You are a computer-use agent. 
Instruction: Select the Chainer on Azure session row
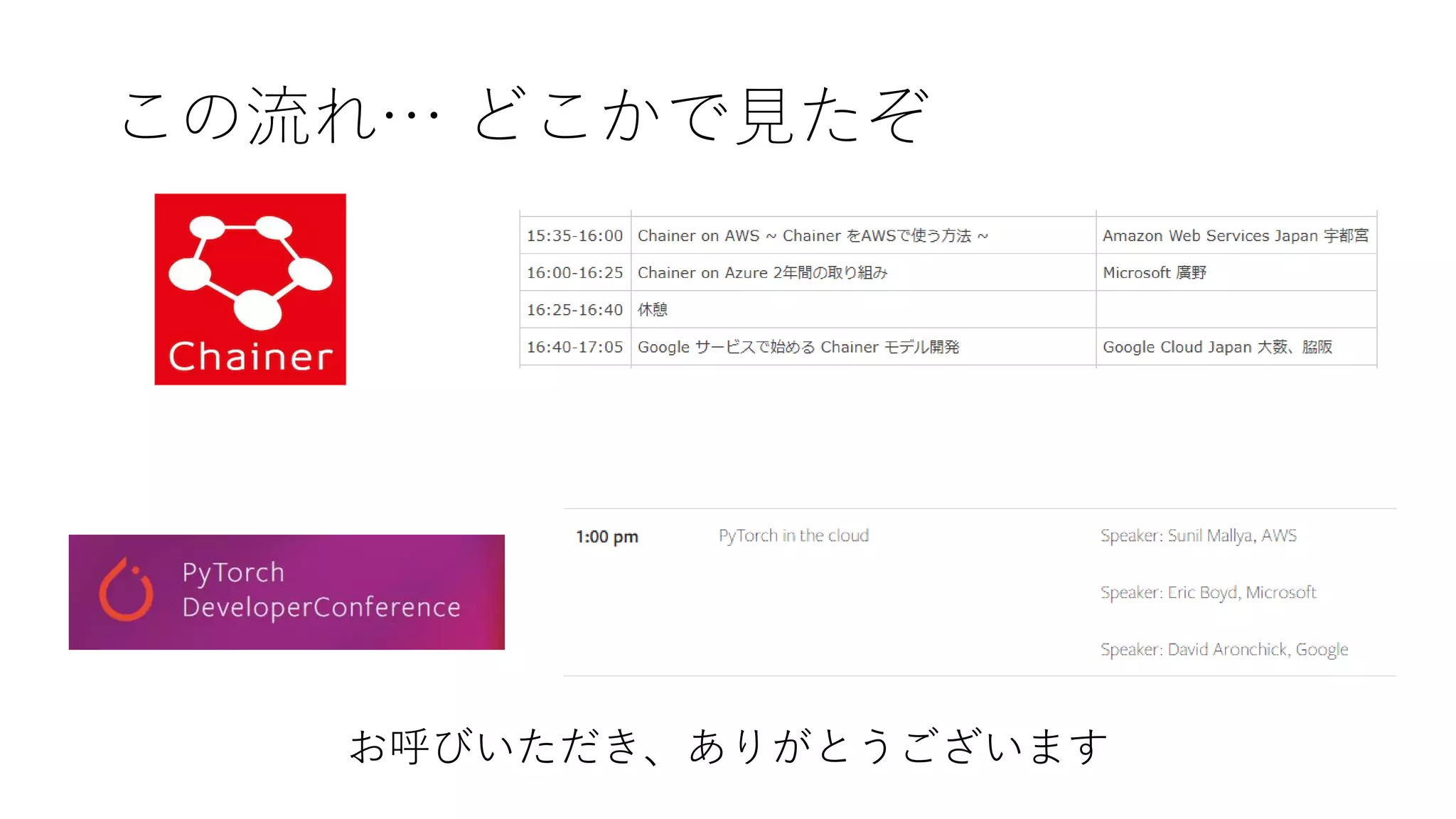click(762, 273)
